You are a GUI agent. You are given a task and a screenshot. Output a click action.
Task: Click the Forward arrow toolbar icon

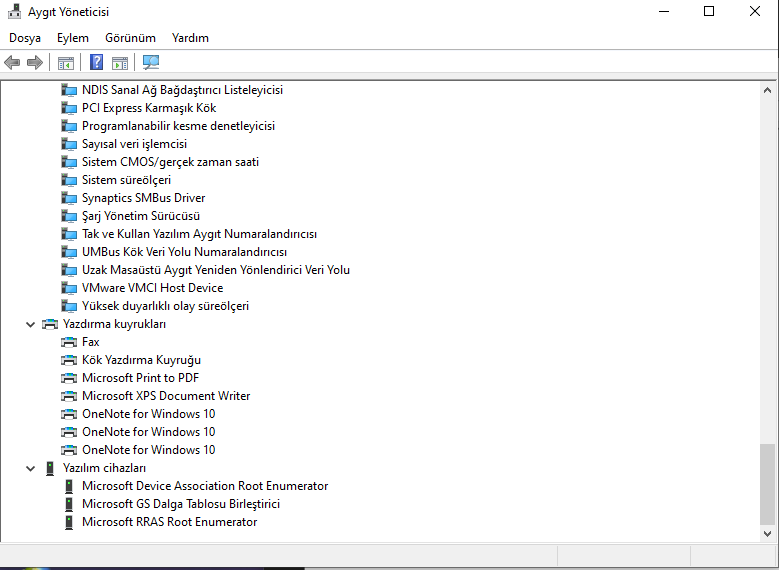coord(35,63)
